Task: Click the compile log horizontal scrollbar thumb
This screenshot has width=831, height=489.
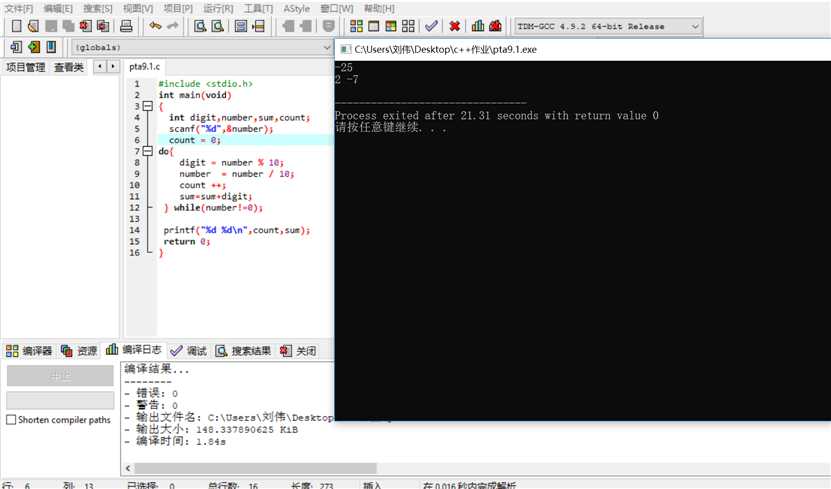Action: pos(255,468)
